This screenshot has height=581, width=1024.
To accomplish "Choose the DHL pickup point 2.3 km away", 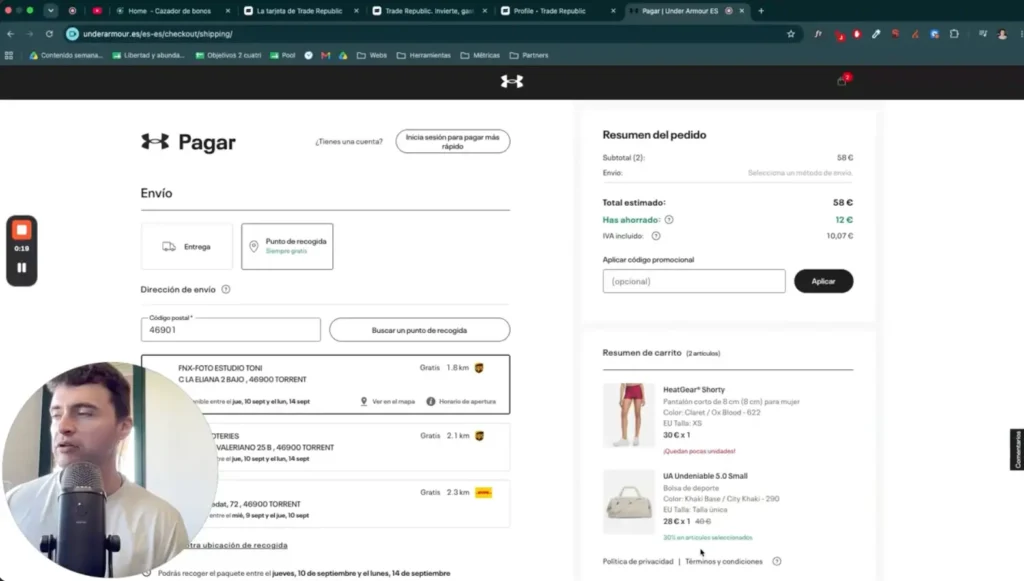I will 325,504.
